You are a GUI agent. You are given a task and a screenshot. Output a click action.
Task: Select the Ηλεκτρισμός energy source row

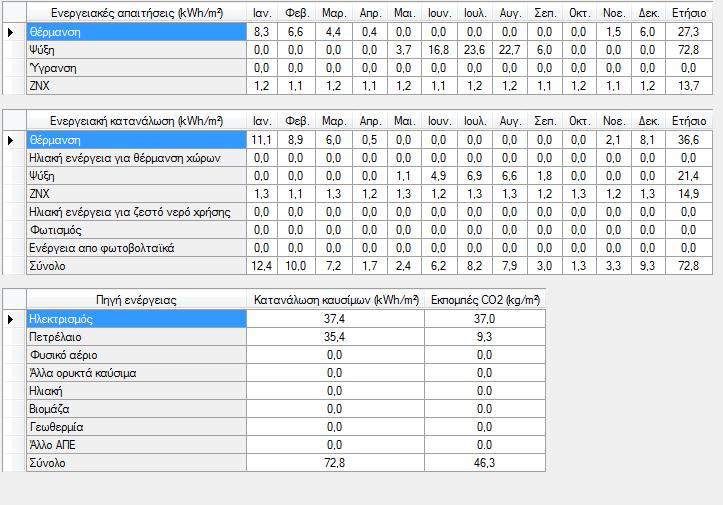(x=286, y=319)
